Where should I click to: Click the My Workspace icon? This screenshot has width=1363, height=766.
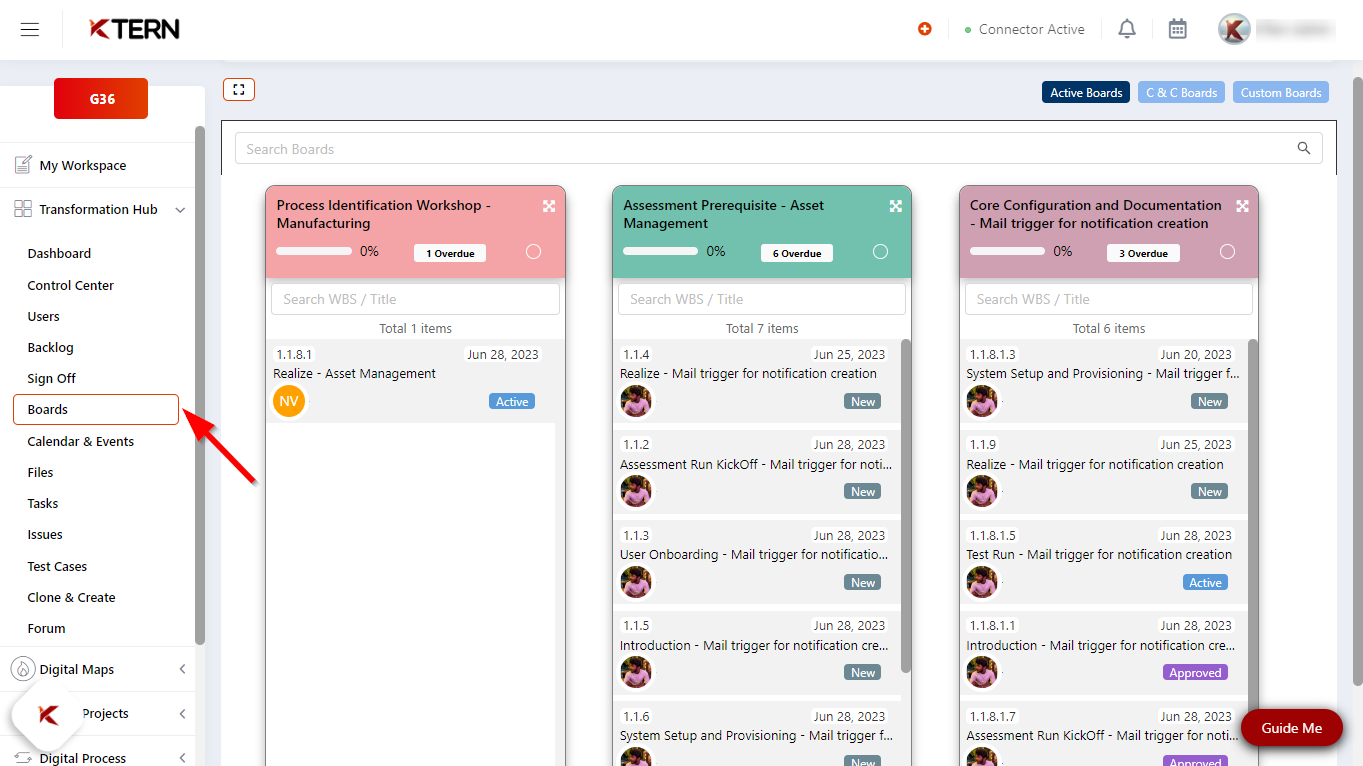click(x=23, y=165)
